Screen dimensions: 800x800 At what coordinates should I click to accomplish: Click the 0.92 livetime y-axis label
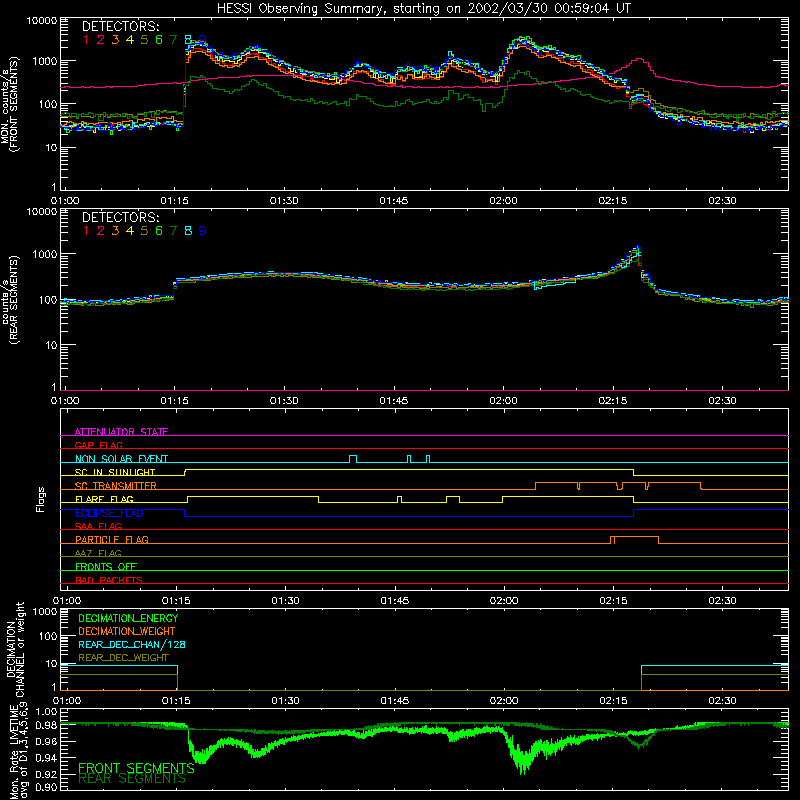pyautogui.click(x=46, y=773)
